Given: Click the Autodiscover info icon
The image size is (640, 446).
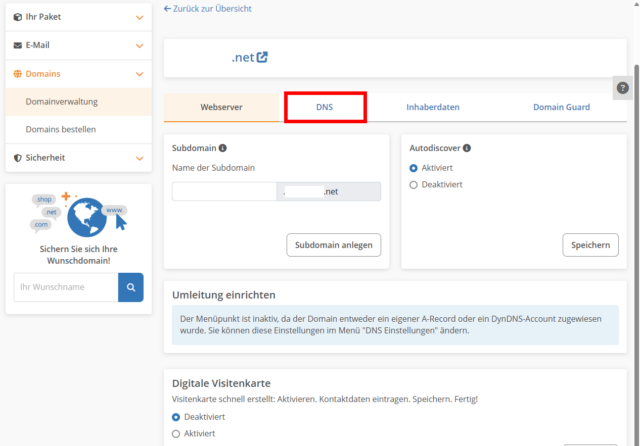Looking at the screenshot, I should tap(467, 148).
